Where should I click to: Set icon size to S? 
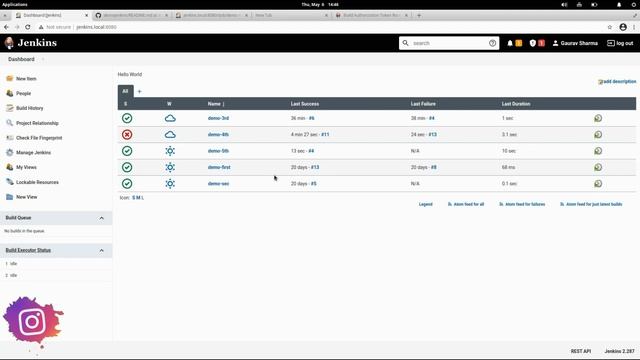[133, 198]
